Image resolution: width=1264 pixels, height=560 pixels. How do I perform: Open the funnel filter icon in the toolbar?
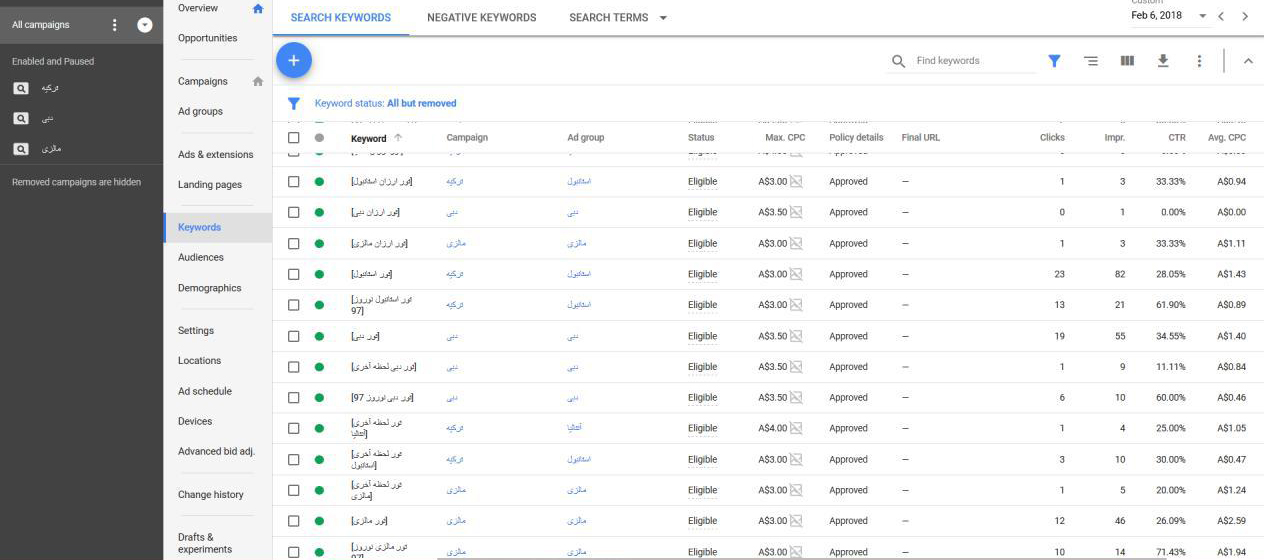pos(1054,61)
